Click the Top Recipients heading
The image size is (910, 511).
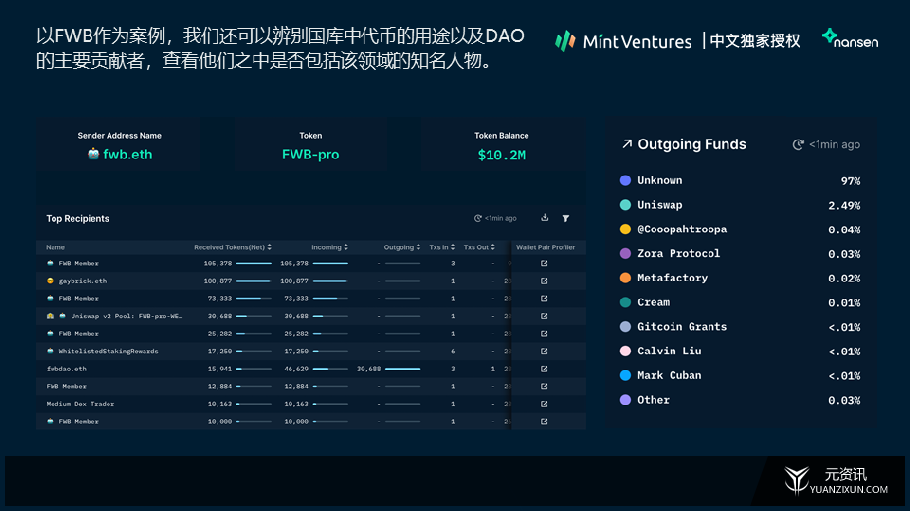78,219
